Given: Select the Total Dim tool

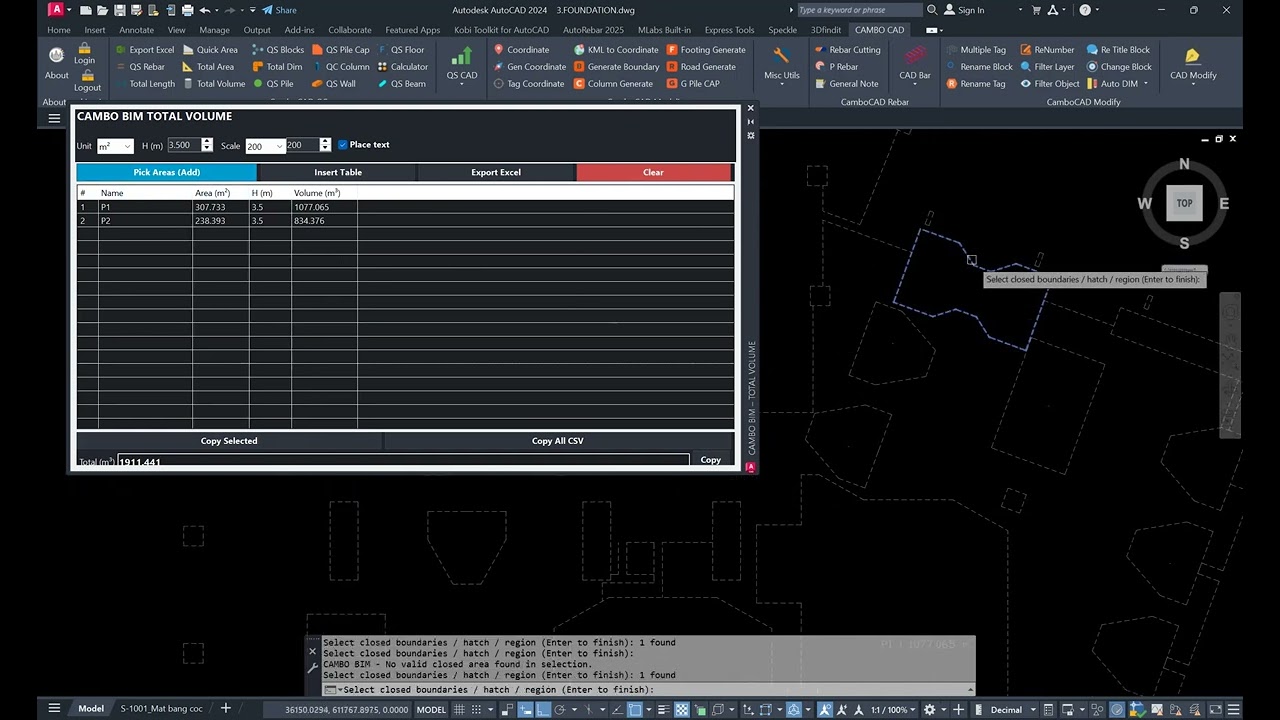Looking at the screenshot, I should tap(277, 67).
